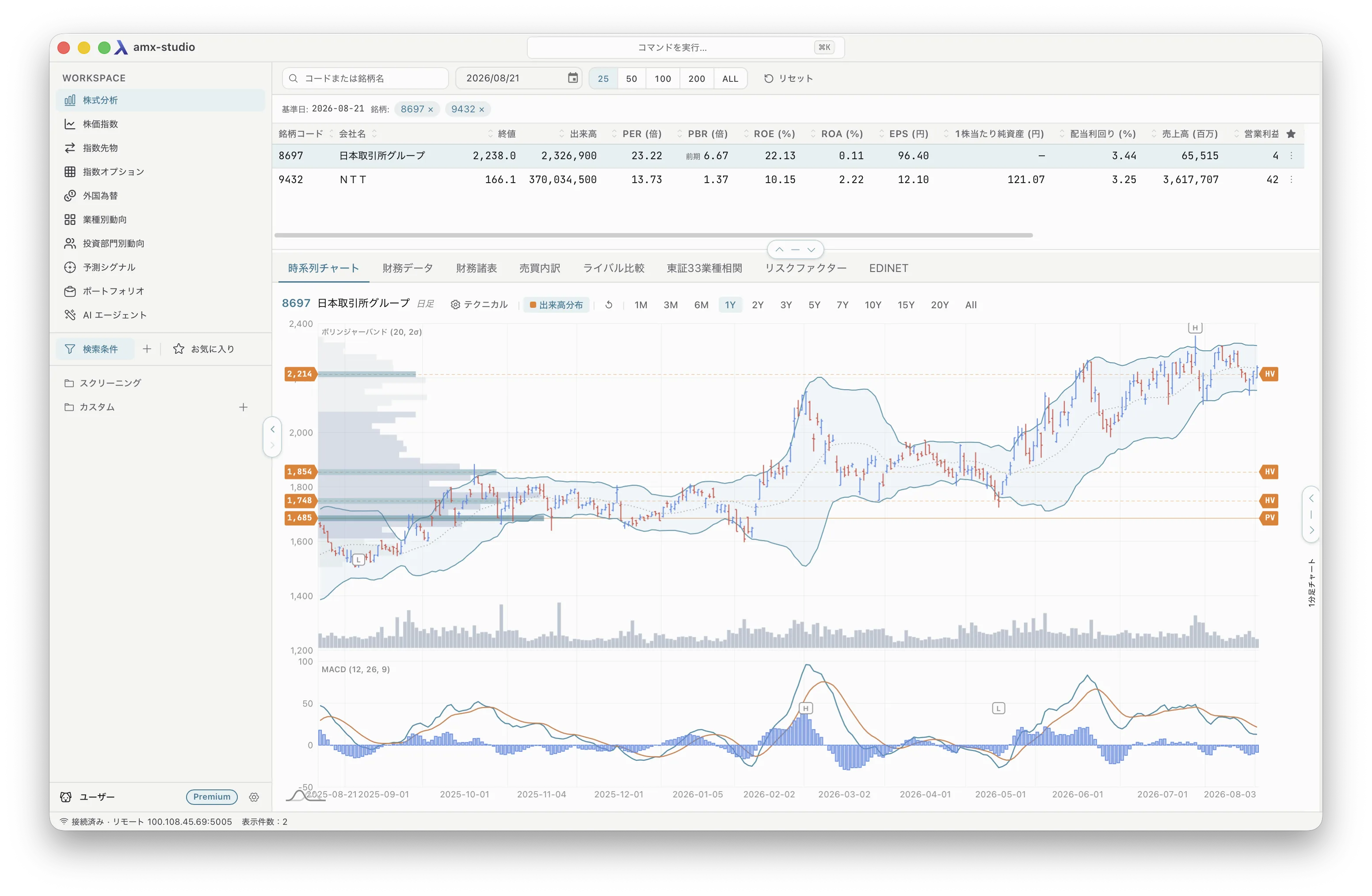Screen dimensions: 1372x896
Task: Set chart range to All
Action: (x=971, y=305)
